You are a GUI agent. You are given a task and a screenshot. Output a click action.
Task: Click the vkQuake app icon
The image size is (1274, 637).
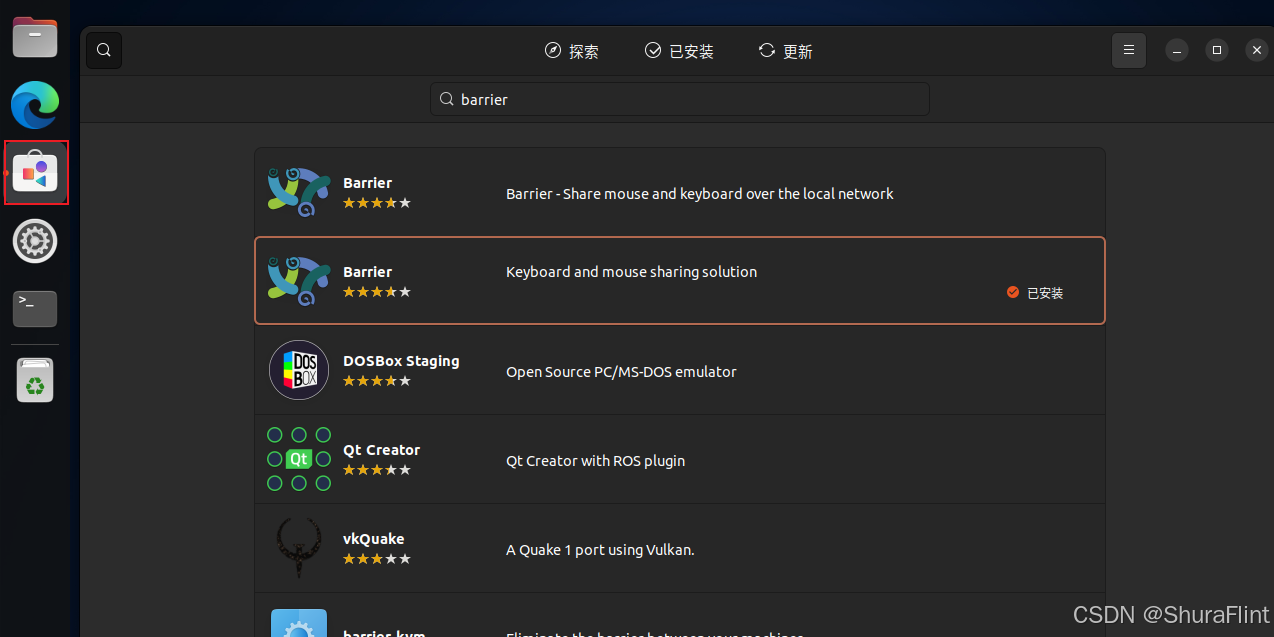point(297,548)
